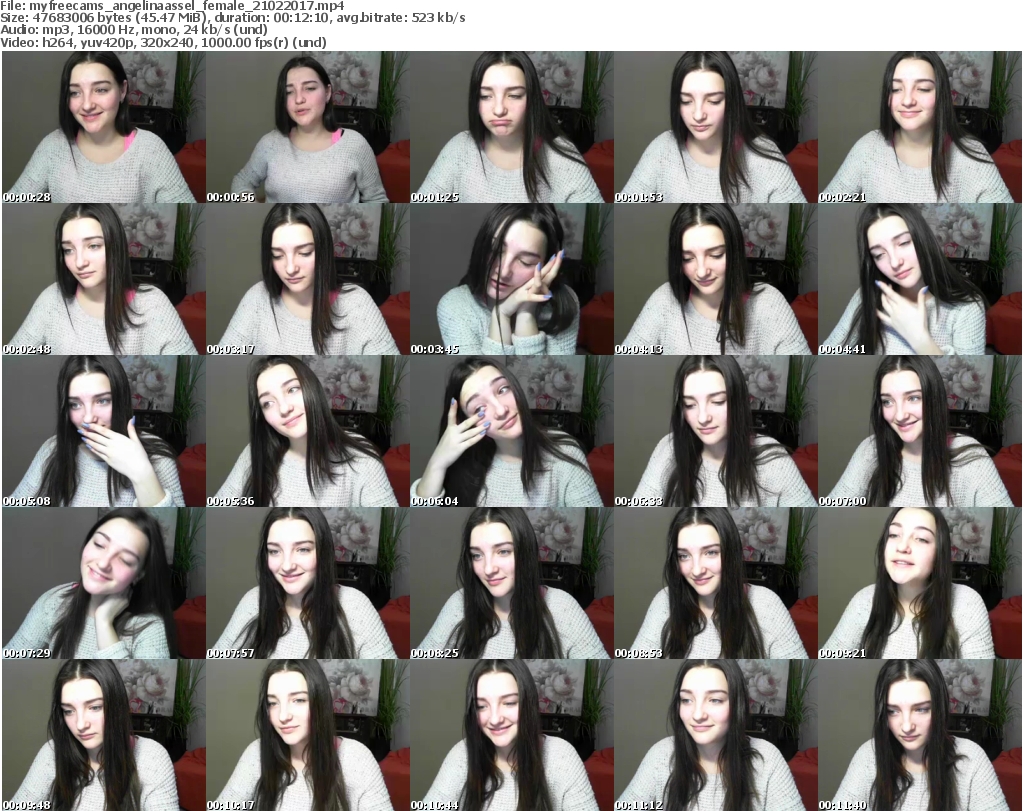
Task: Select the thumbnail at 00:04:13
Action: [715, 279]
